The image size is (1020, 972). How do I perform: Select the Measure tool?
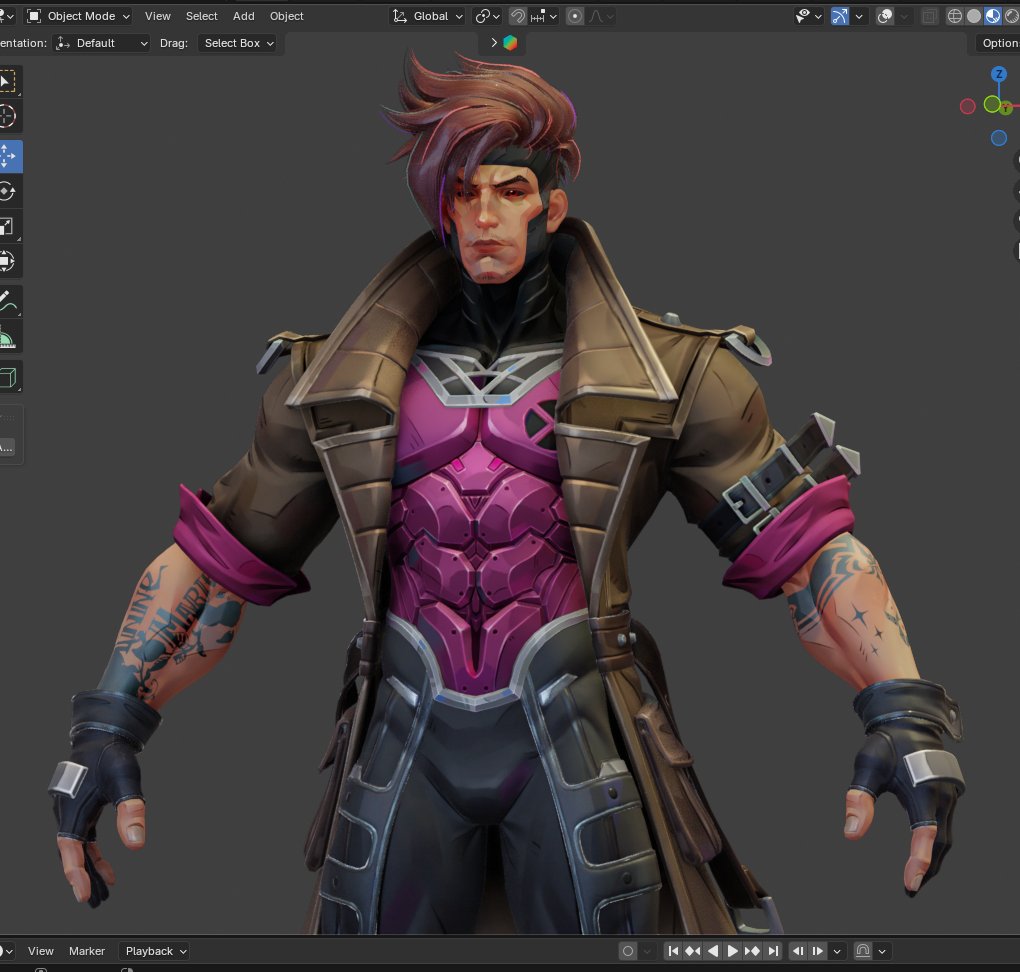coord(8,336)
